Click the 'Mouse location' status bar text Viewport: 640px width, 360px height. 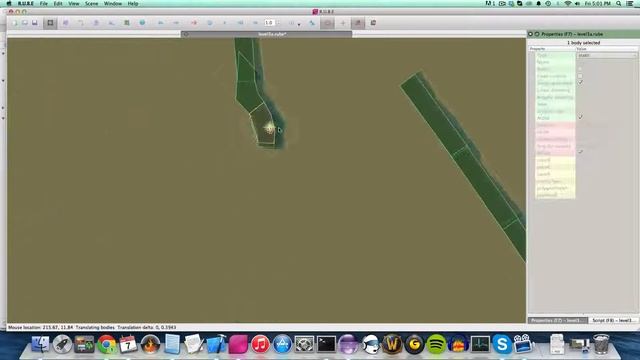(x=40, y=327)
